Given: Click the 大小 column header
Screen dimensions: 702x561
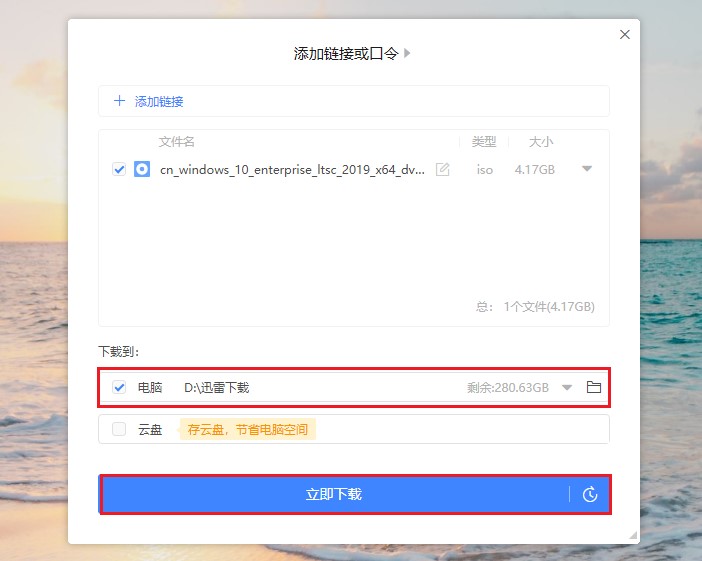Looking at the screenshot, I should coord(541,142).
